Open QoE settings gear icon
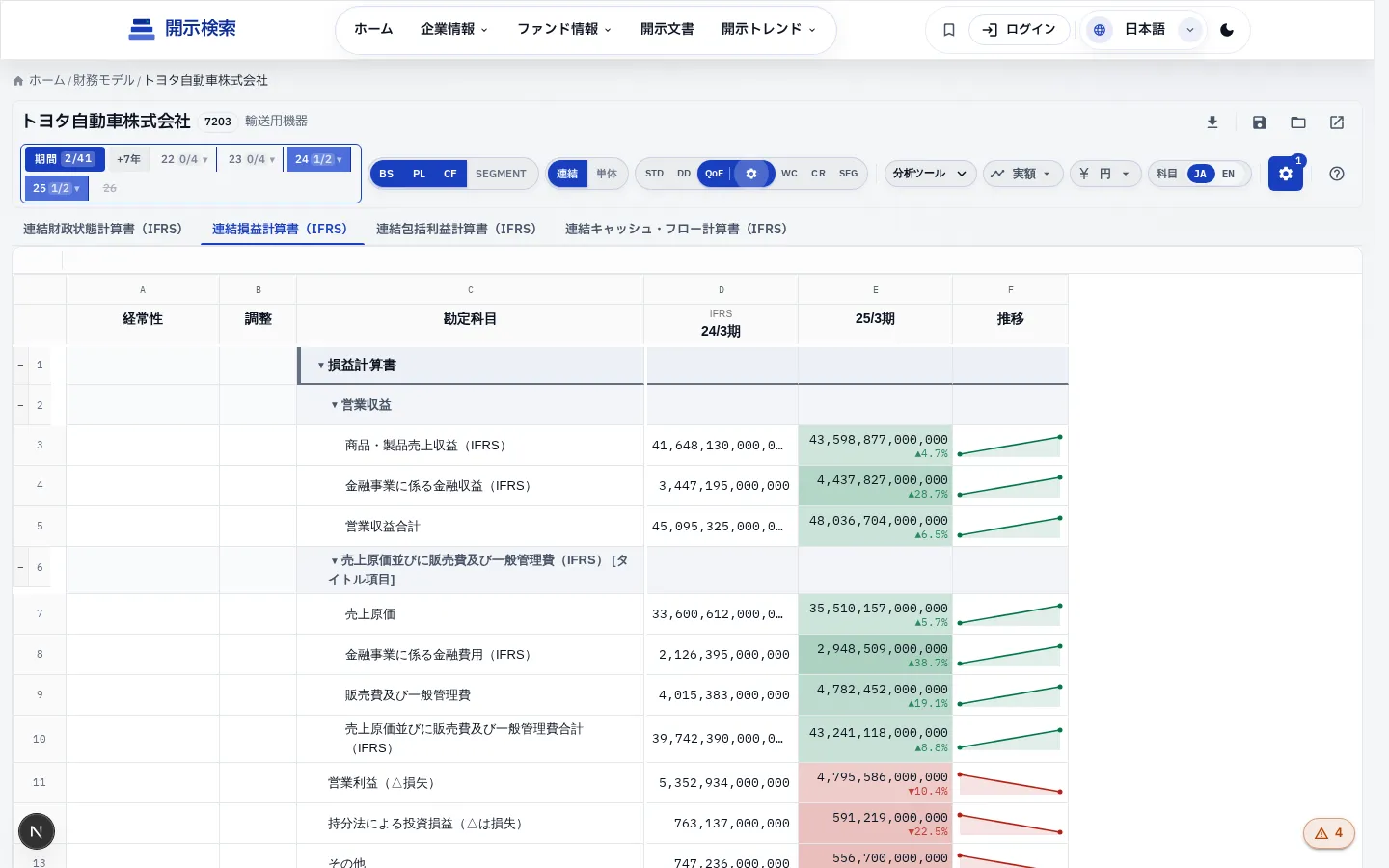Image resolution: width=1389 pixels, height=868 pixels. (751, 174)
